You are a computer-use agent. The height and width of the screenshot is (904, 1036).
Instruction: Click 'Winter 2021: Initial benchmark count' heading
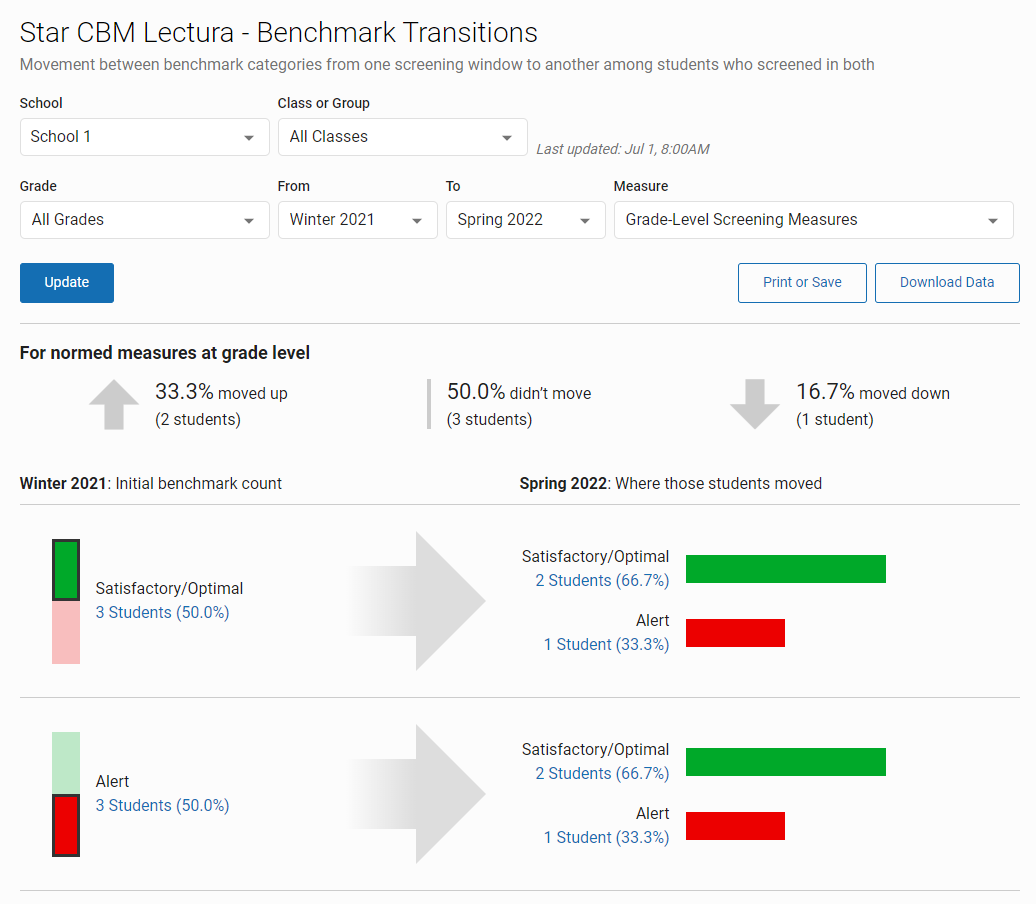tap(151, 484)
